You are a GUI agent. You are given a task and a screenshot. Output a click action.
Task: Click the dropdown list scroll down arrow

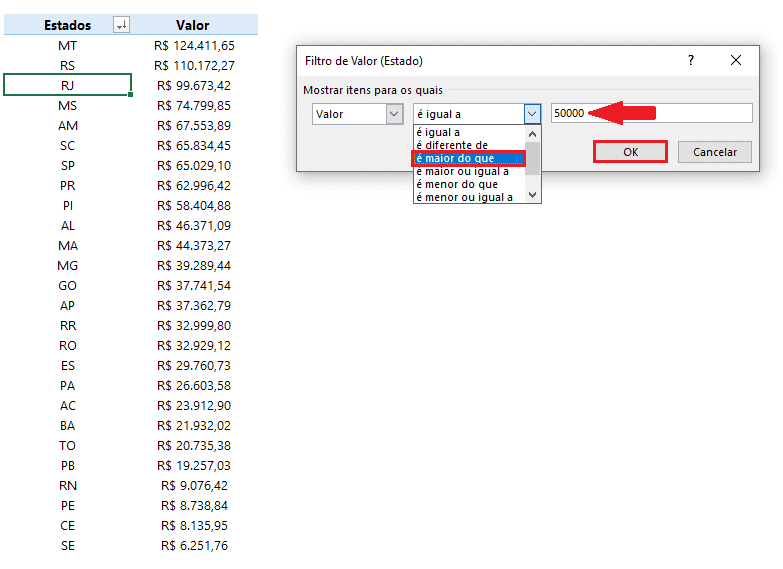(x=533, y=195)
